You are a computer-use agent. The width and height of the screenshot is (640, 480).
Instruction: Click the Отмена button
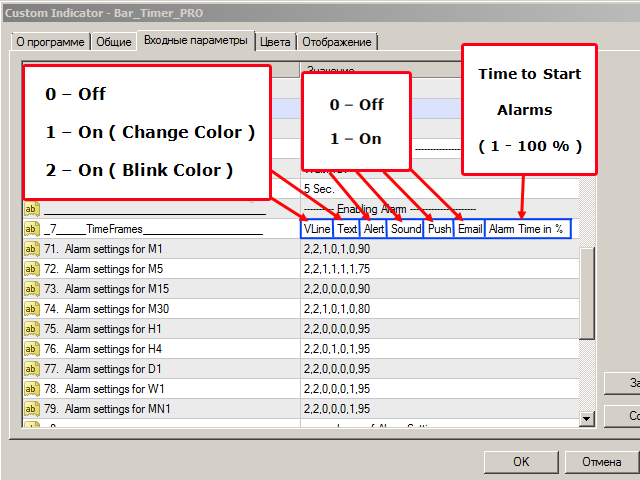click(x=601, y=462)
